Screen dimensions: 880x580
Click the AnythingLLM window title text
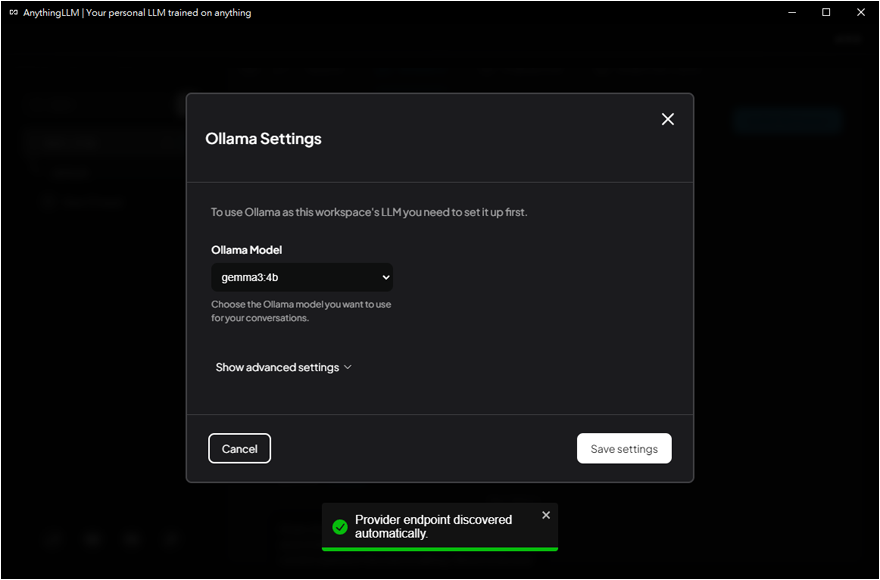click(x=137, y=13)
